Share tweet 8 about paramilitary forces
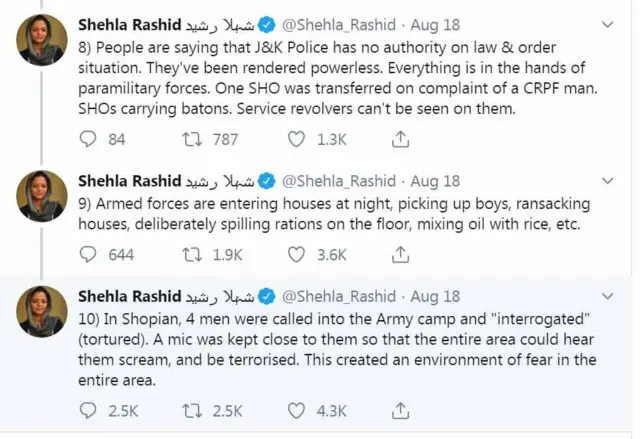The image size is (640, 439). (x=400, y=140)
